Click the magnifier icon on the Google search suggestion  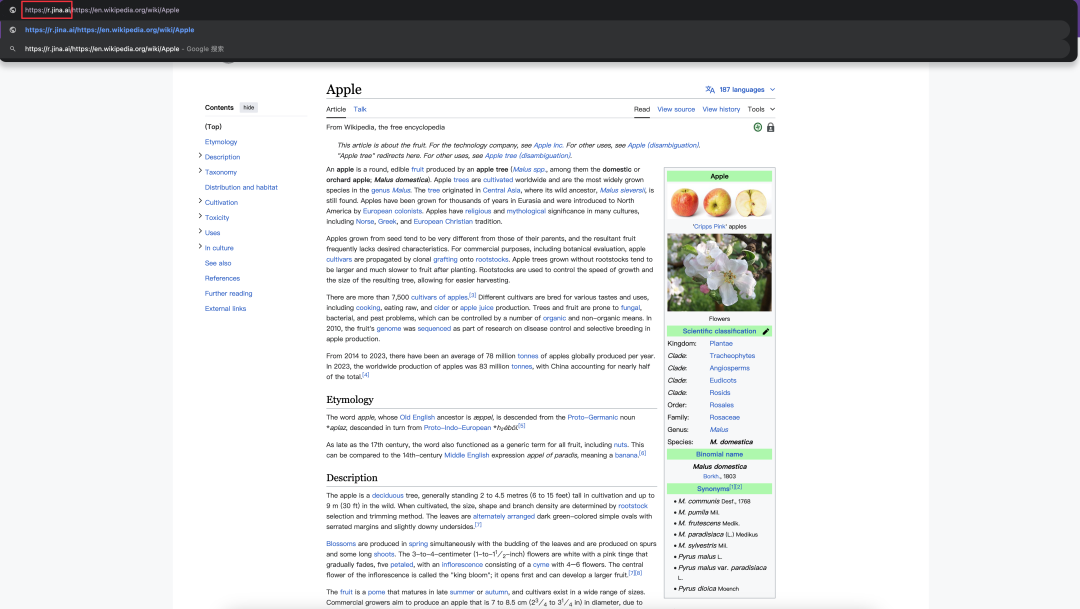(x=13, y=47)
